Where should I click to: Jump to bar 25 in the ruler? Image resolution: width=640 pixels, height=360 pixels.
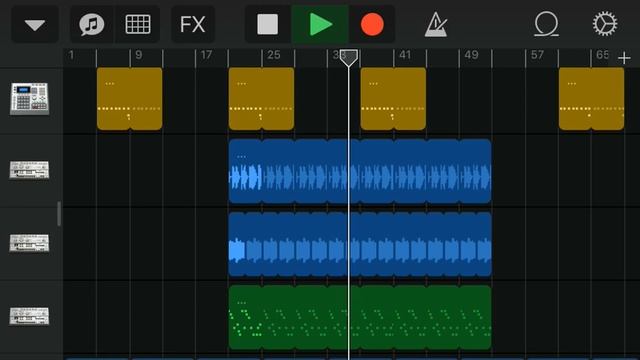273,55
